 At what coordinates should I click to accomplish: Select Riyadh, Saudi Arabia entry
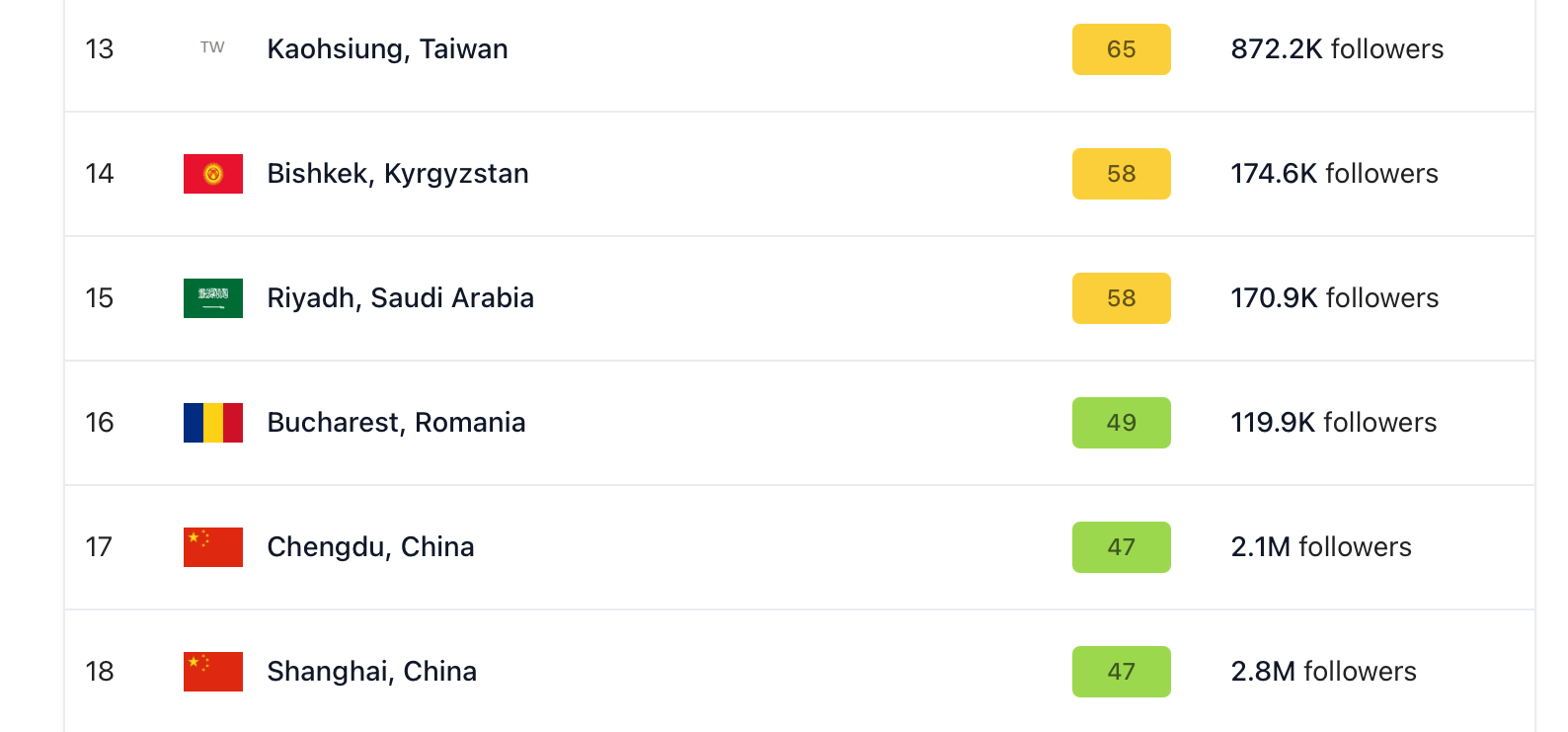[400, 298]
